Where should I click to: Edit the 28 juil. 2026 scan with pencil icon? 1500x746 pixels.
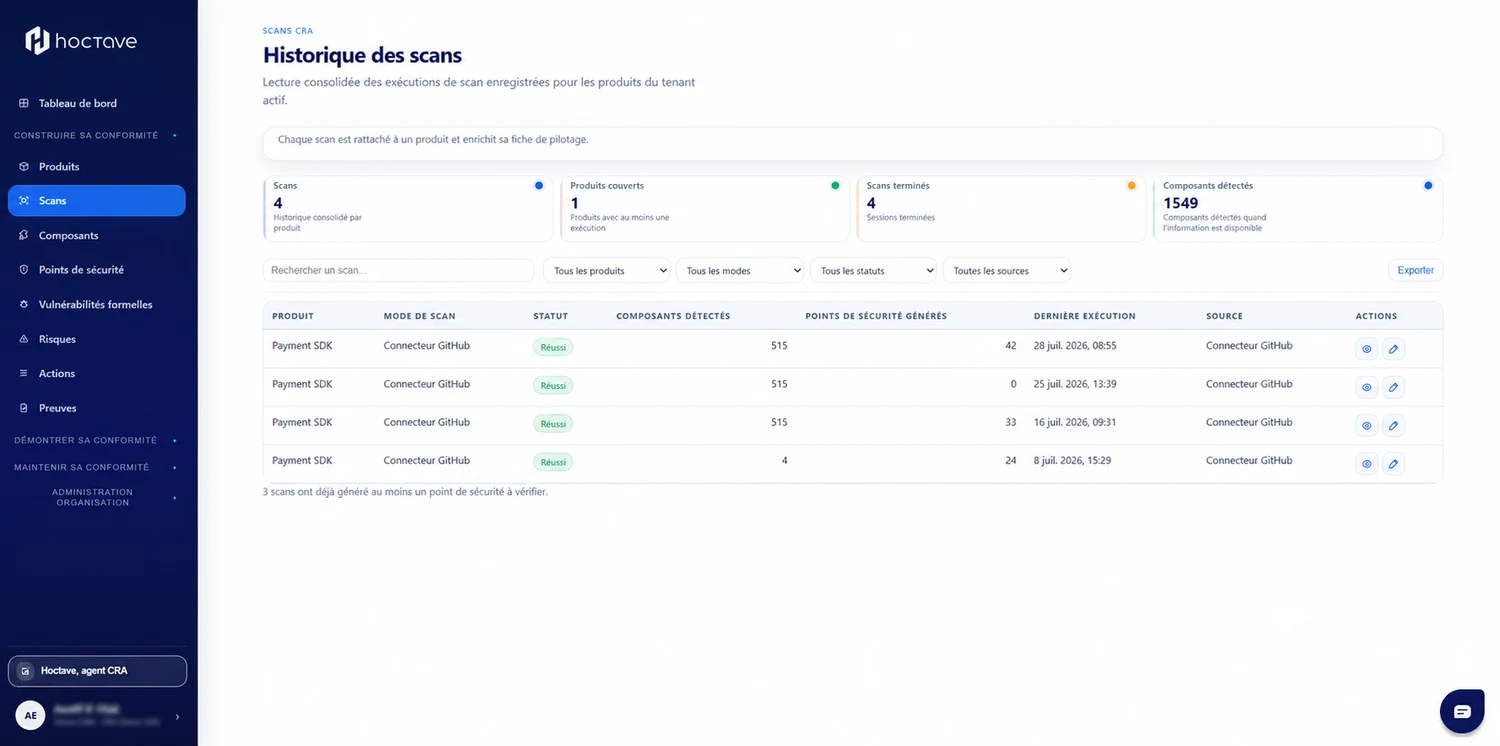point(1394,349)
